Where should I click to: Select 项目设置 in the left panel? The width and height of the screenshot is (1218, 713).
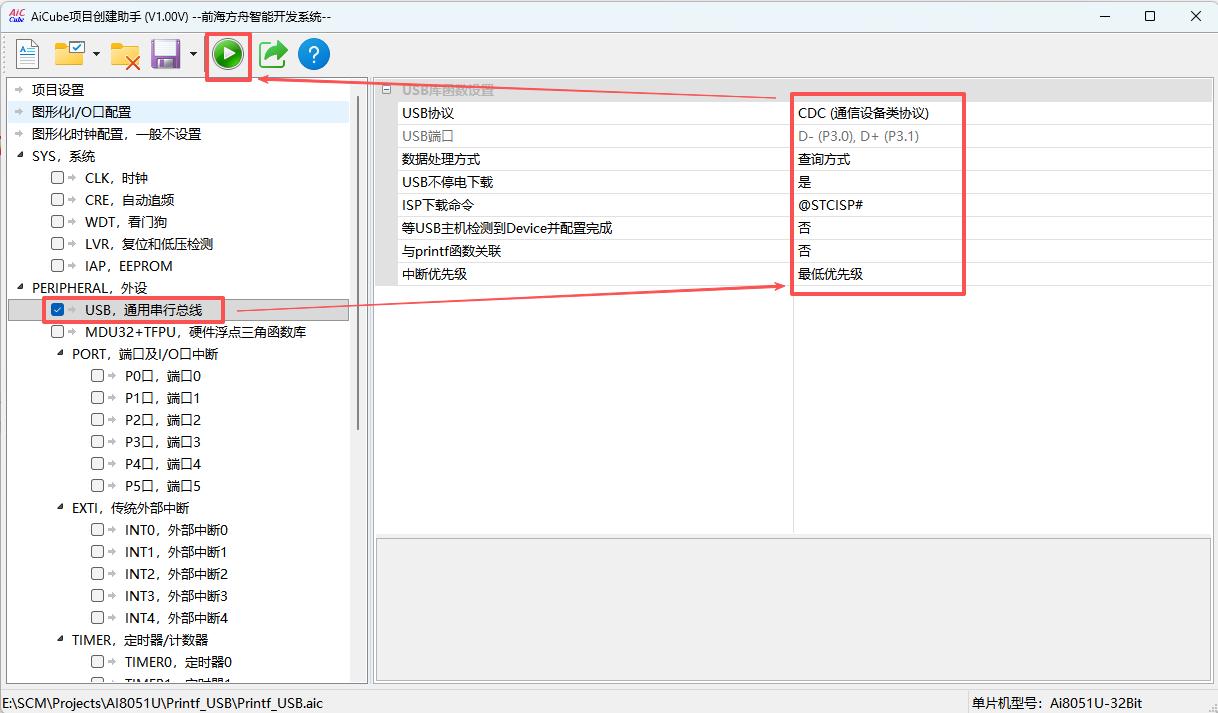(x=60, y=89)
